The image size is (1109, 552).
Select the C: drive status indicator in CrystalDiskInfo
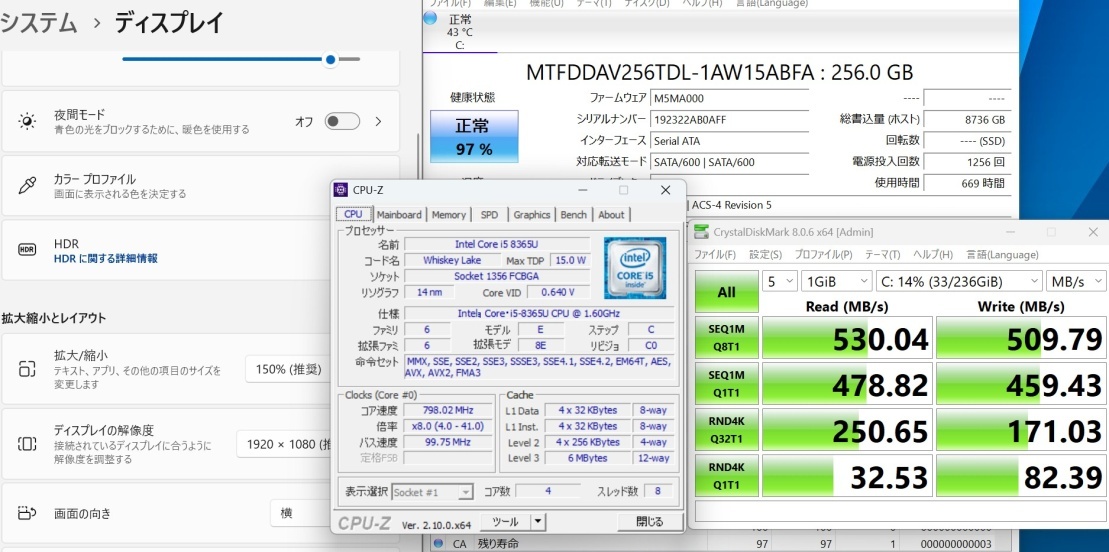point(460,31)
